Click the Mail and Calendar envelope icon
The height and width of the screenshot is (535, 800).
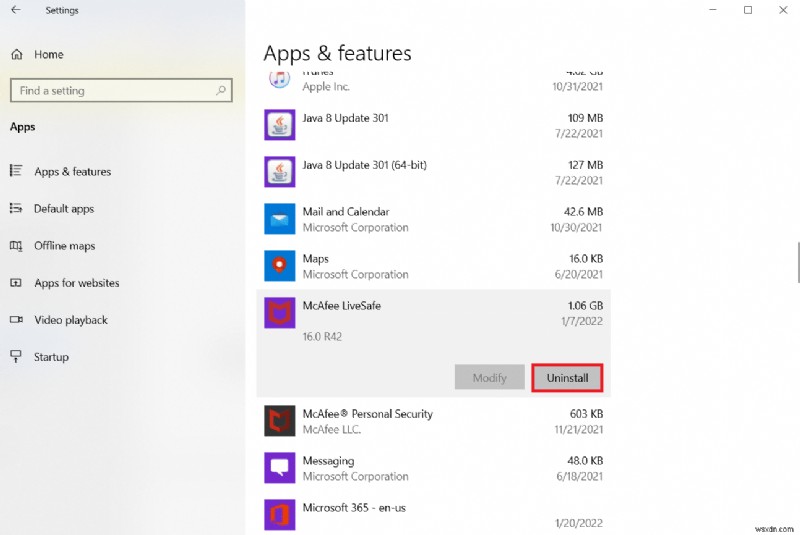(279, 219)
